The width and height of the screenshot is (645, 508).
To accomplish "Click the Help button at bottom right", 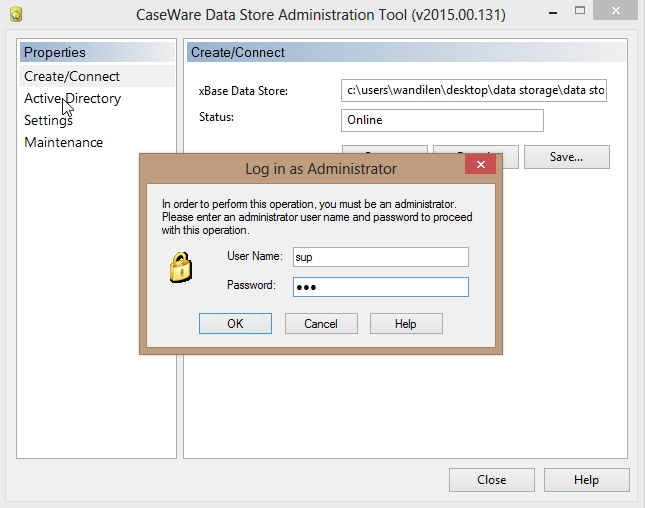I will [586, 480].
